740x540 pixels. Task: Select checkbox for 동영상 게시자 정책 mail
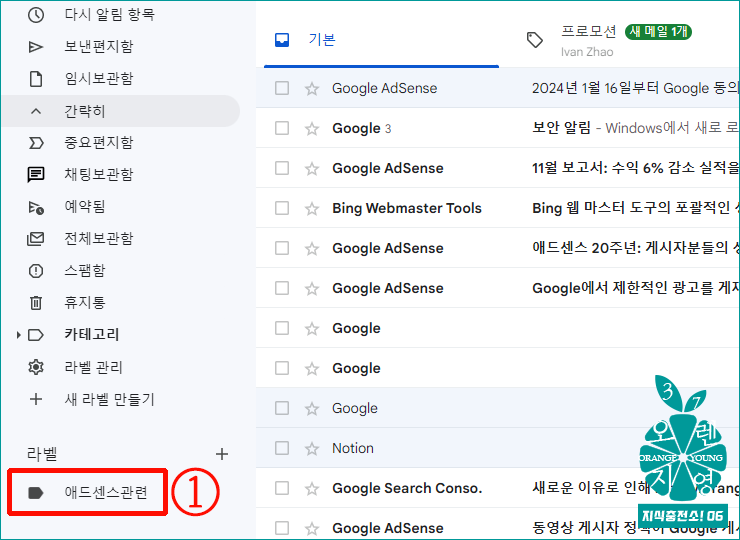(282, 528)
